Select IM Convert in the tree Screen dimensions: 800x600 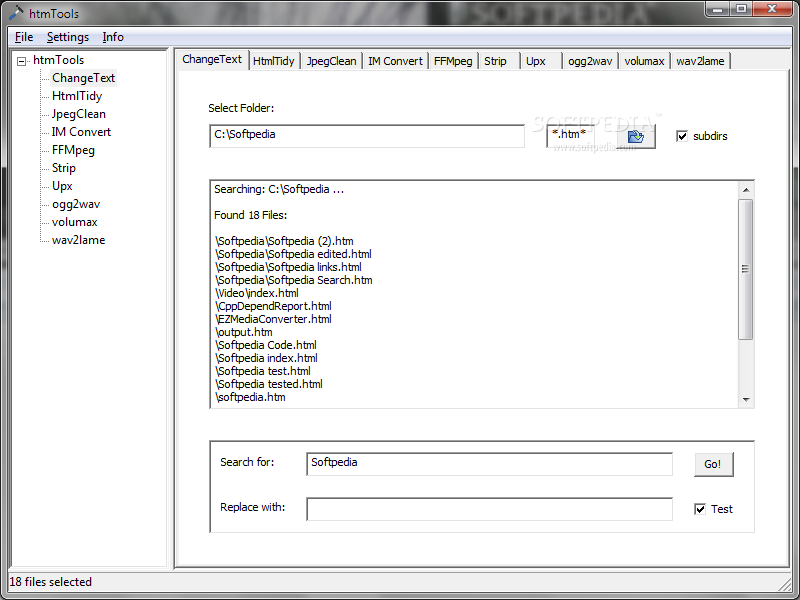[x=81, y=132]
